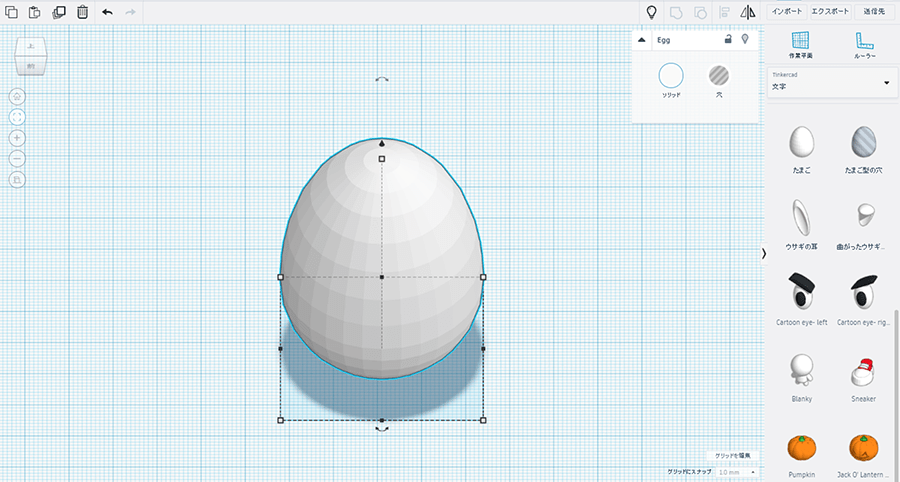900x482 pixels.
Task: Pick the たまご egg shape thumbnail
Action: click(x=801, y=142)
